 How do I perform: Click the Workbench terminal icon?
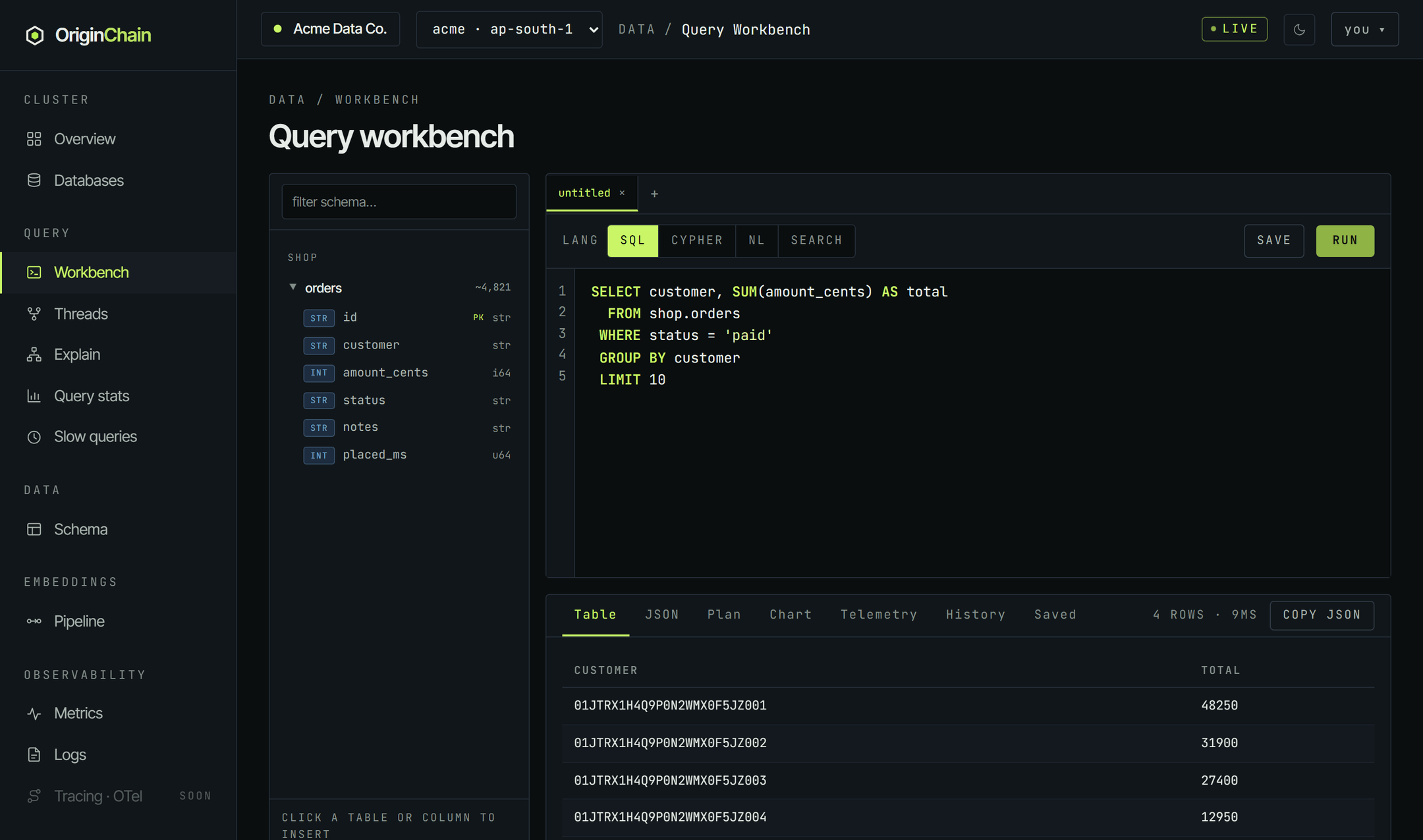click(34, 272)
